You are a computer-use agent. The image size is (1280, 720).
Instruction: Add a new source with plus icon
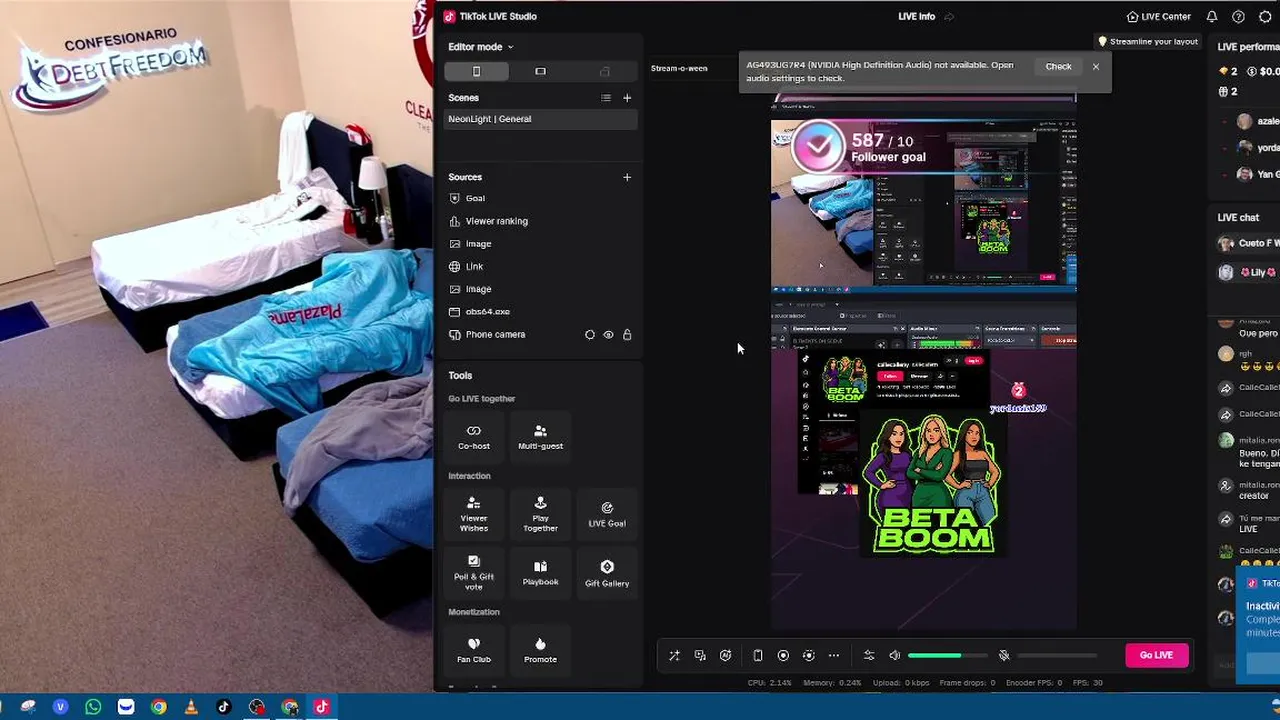pos(627,177)
